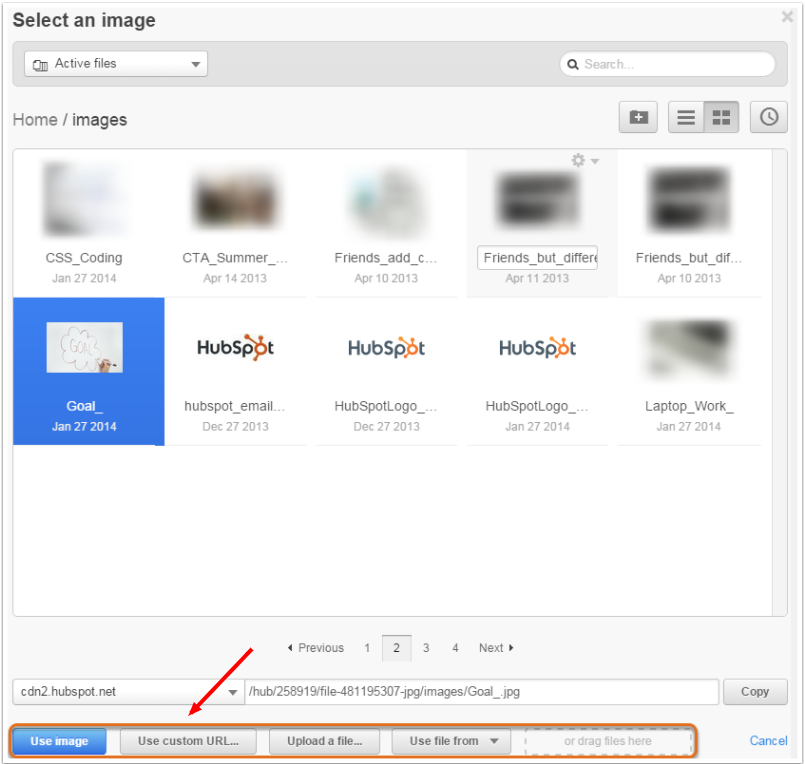Select the CSS_Coding image thumbnail
The height and width of the screenshot is (764, 805).
pos(85,200)
